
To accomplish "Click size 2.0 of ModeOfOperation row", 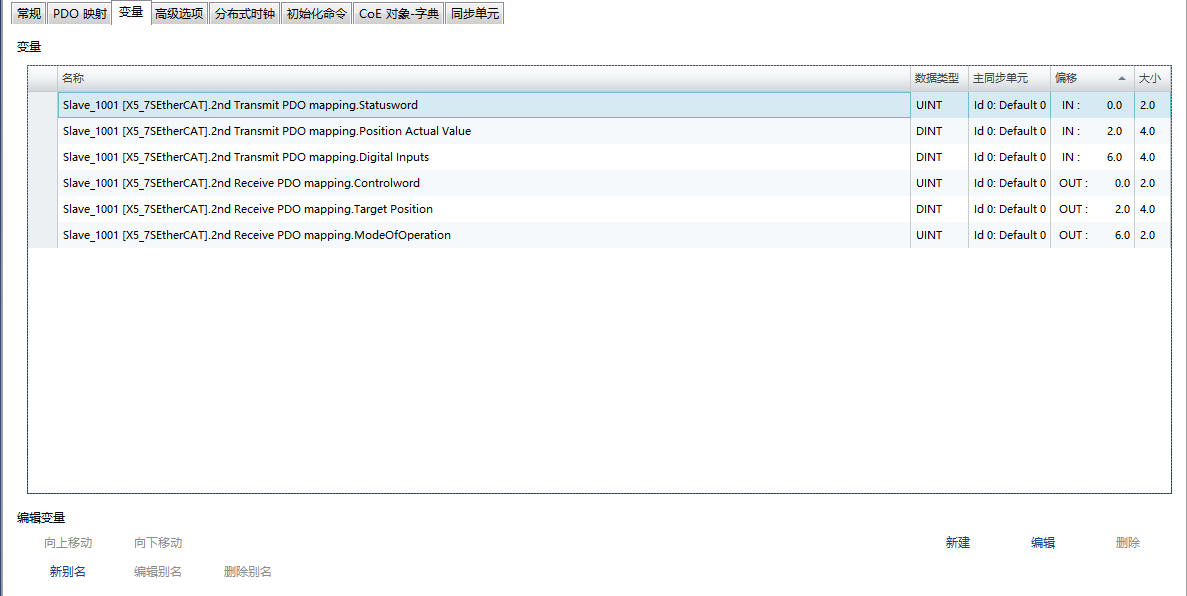I will pyautogui.click(x=1152, y=235).
